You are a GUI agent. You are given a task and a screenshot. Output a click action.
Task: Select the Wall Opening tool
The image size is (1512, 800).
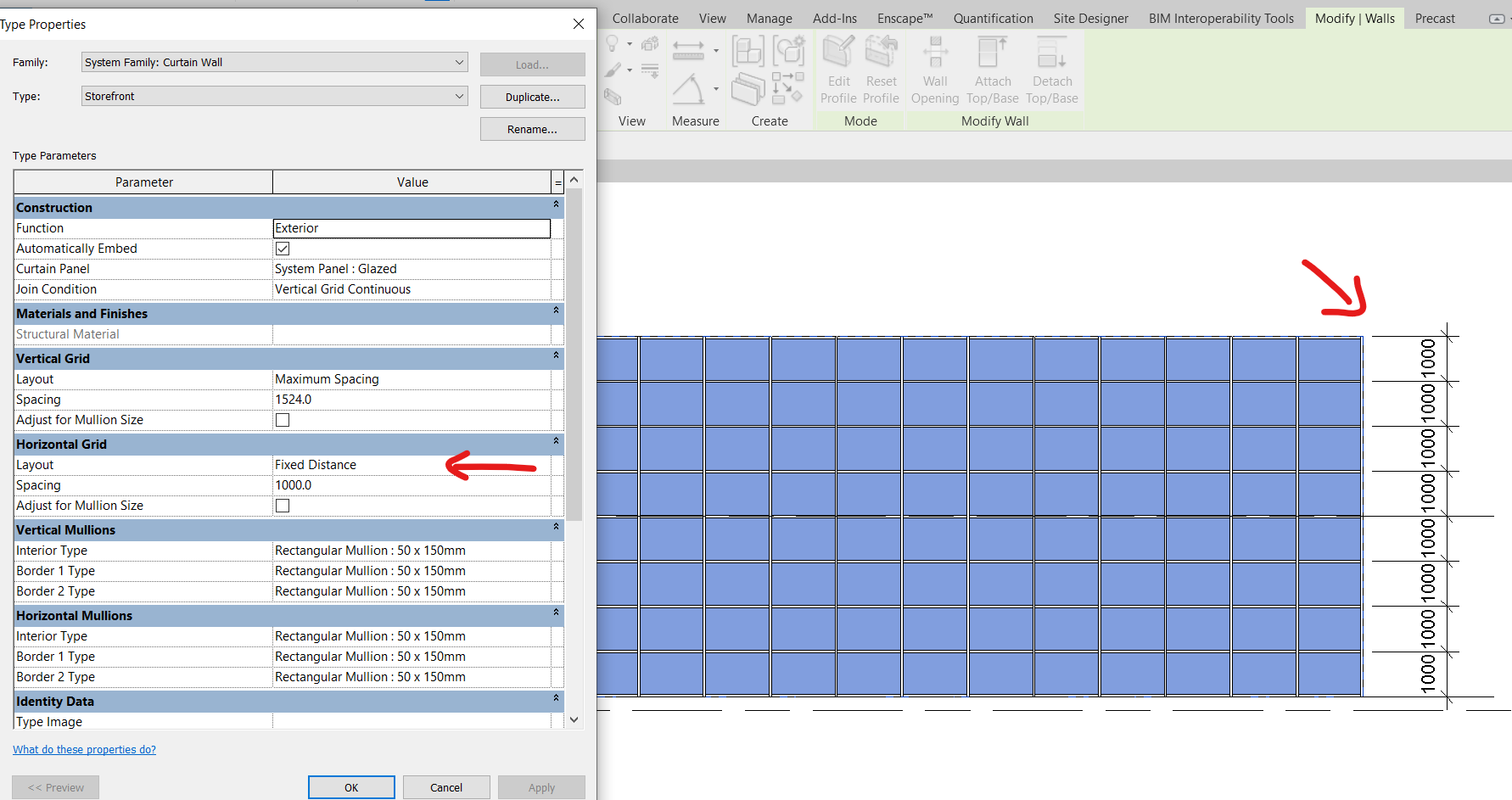click(935, 70)
